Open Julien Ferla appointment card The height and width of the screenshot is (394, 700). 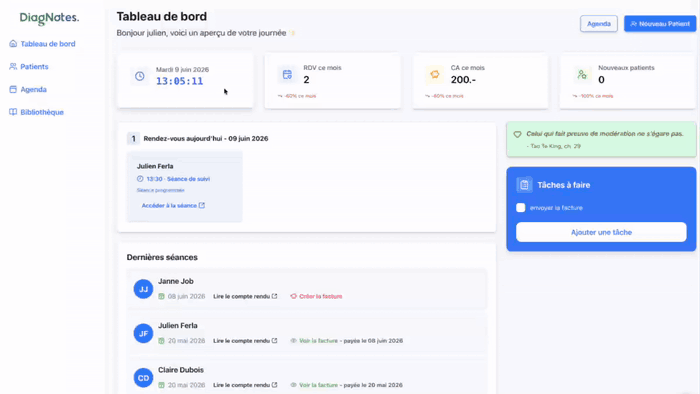click(x=185, y=187)
